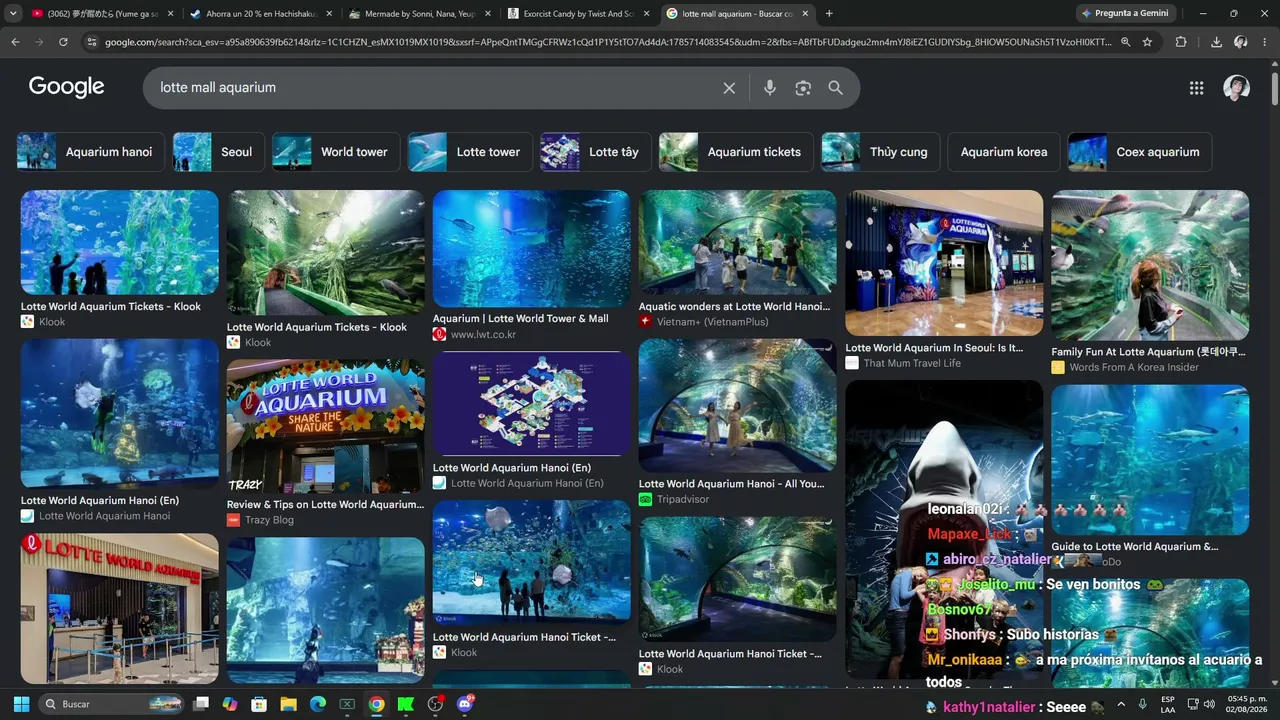This screenshot has height=720, width=1280.
Task: Filter by Aquarium hanoi chip
Action: pos(90,152)
